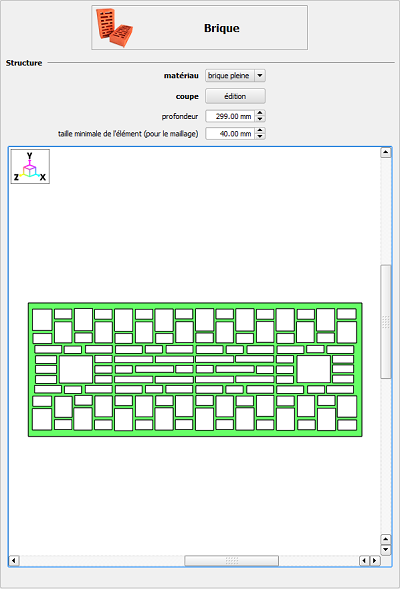Click the édition button for coupe
The height and width of the screenshot is (589, 400).
[x=235, y=96]
